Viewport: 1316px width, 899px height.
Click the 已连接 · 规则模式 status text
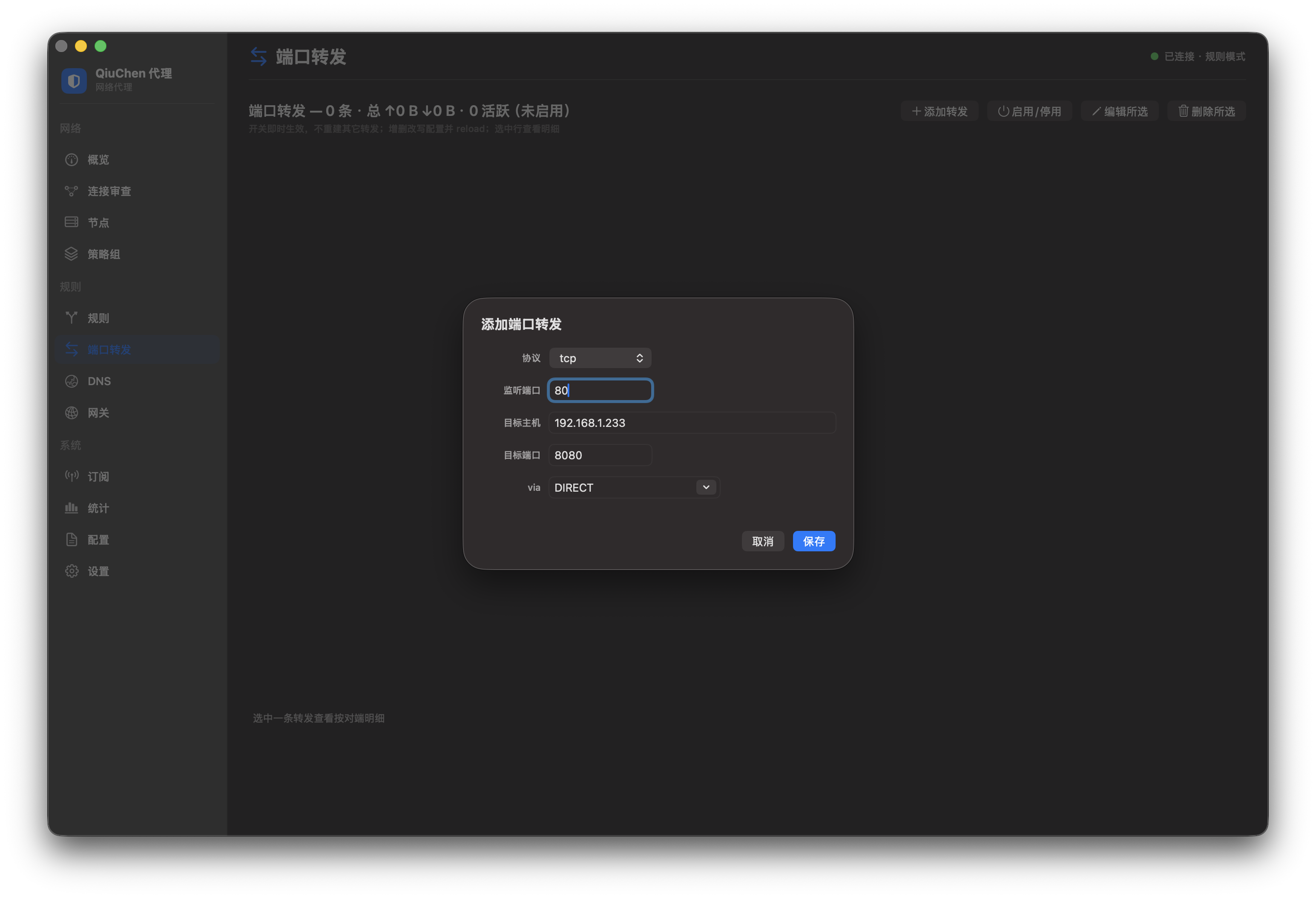pos(1204,56)
